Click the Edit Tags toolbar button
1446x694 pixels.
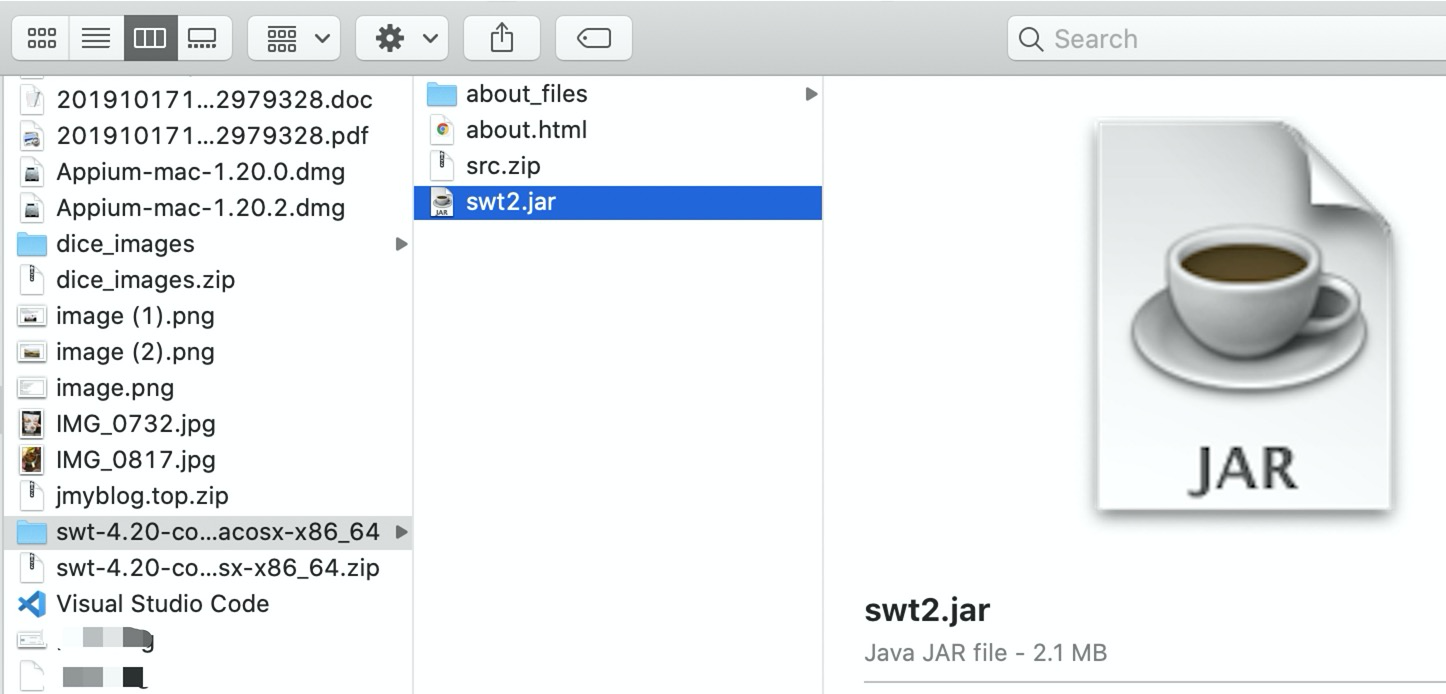point(595,39)
